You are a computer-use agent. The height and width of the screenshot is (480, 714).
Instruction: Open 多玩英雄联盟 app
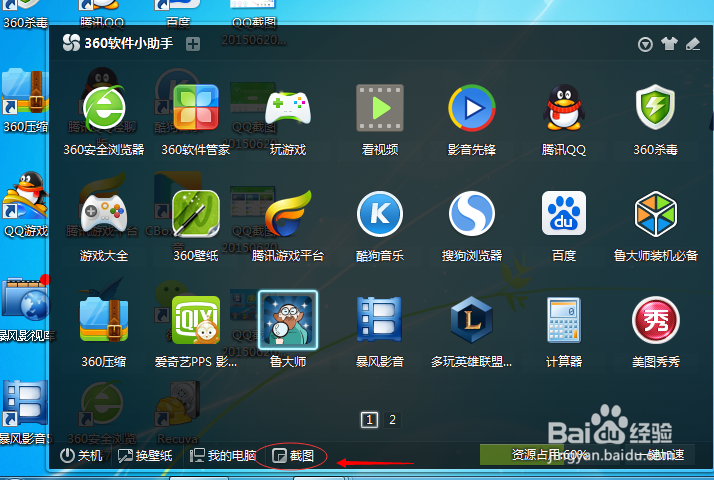(x=472, y=320)
